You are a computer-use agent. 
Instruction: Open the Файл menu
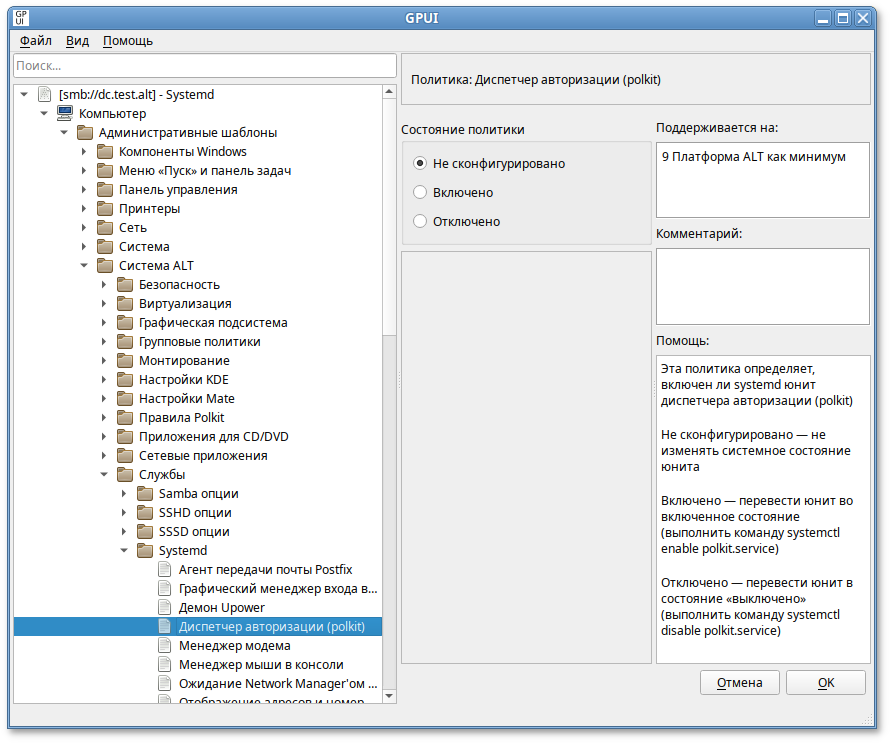[x=35, y=41]
